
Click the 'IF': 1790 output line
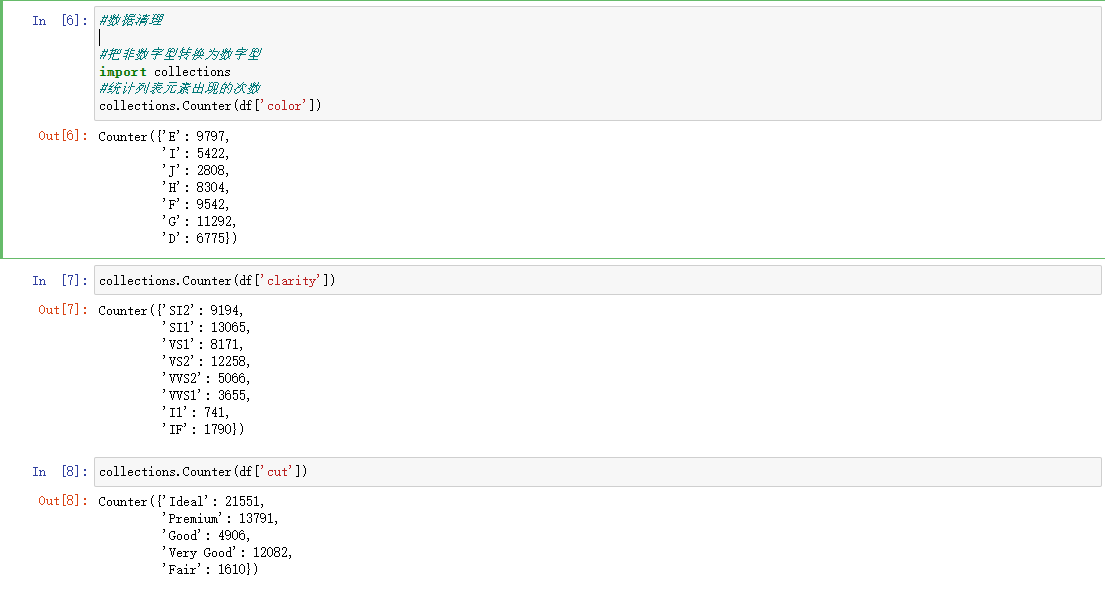(201, 430)
